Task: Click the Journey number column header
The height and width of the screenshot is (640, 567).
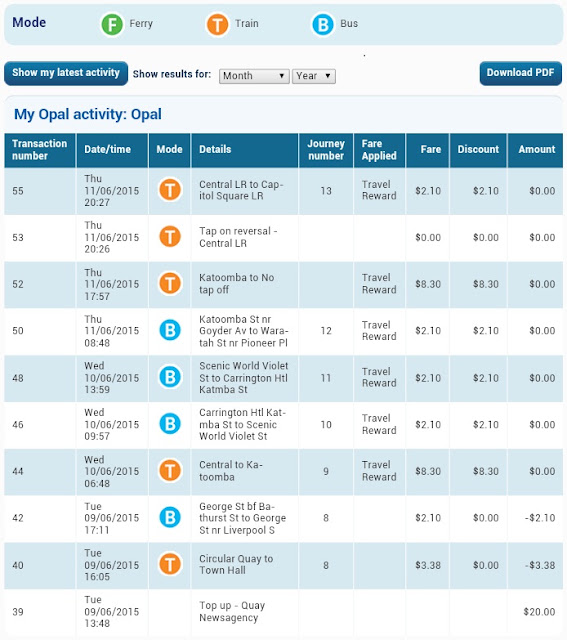Action: (326, 150)
